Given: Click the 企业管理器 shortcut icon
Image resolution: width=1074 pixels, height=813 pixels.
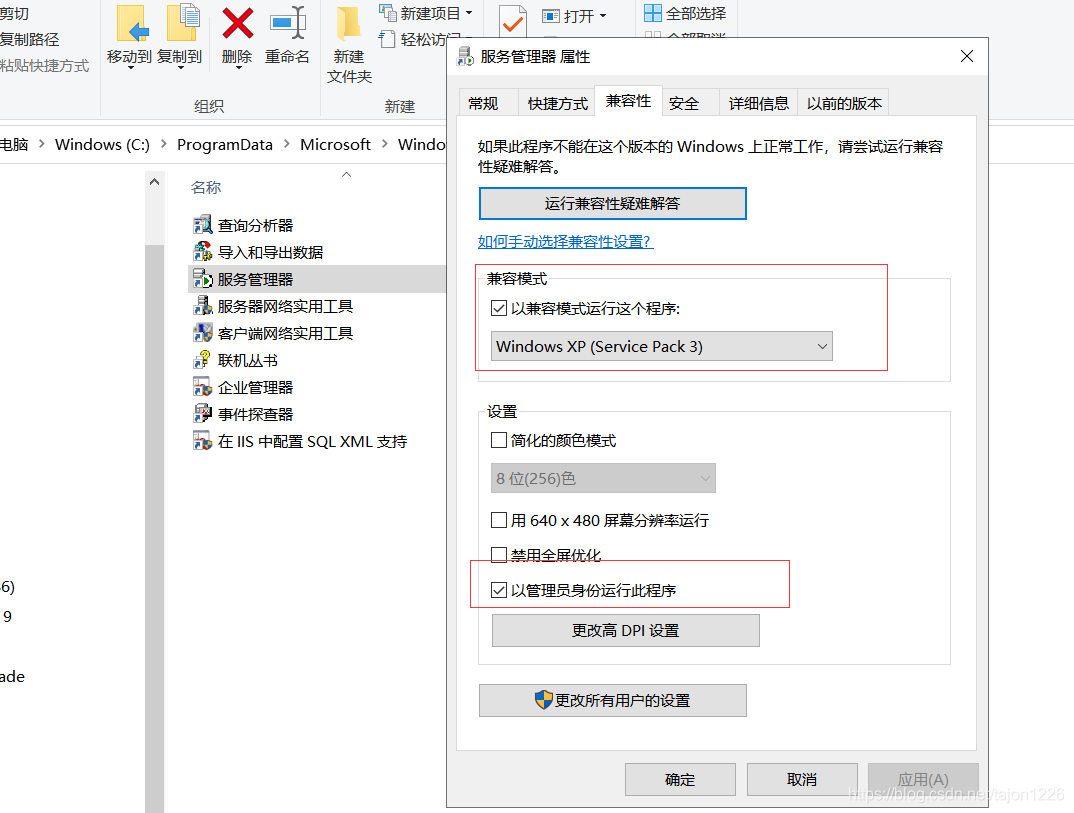Looking at the screenshot, I should pyautogui.click(x=203, y=387).
